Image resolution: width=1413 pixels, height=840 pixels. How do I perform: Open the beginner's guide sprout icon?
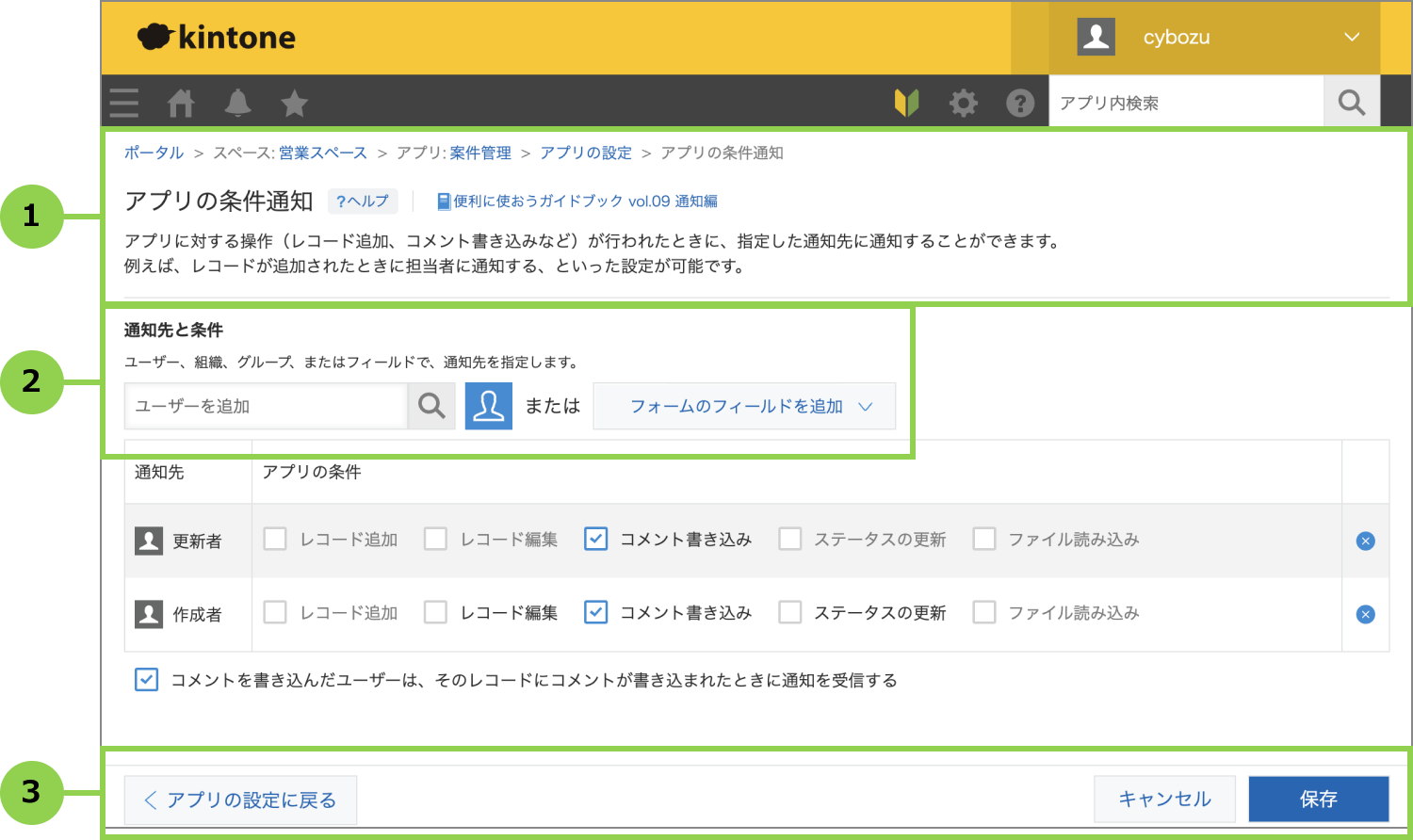[906, 102]
